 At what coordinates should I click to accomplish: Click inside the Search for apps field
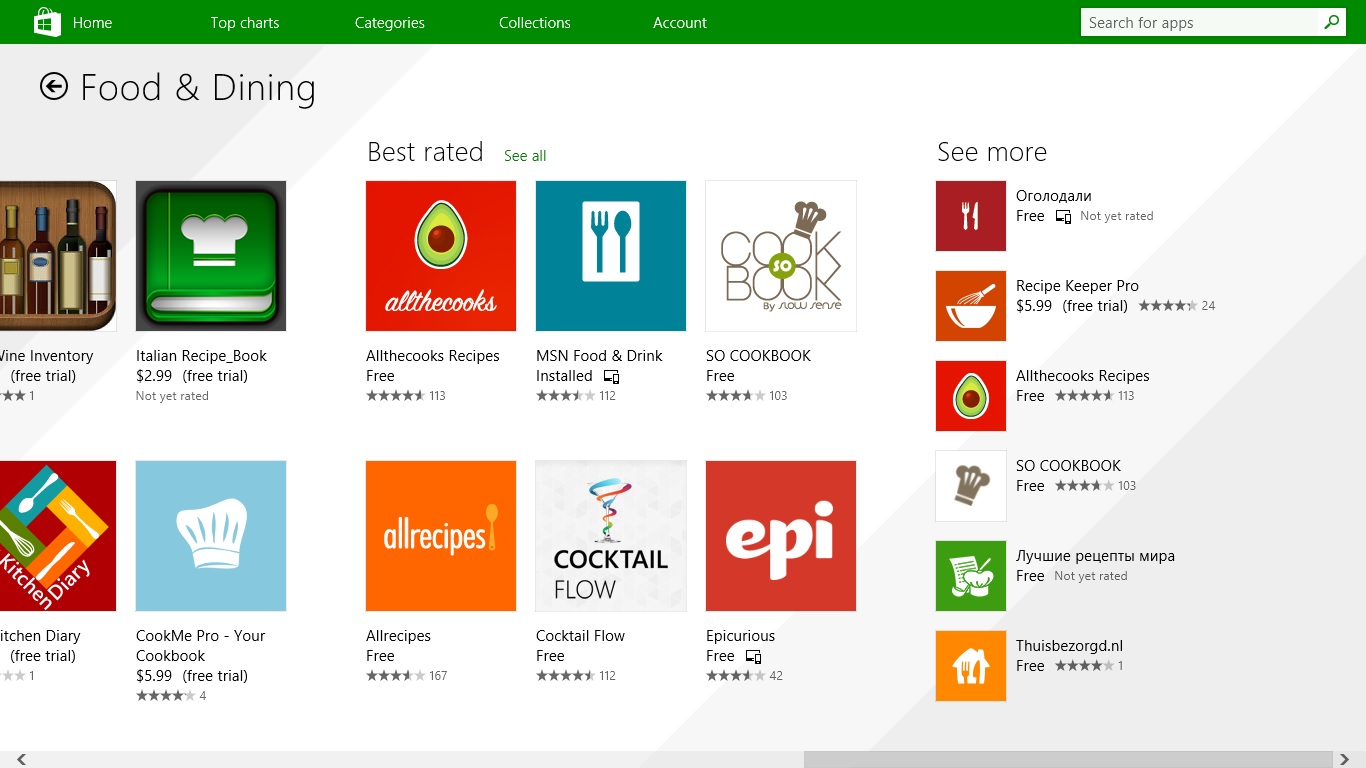click(1200, 22)
